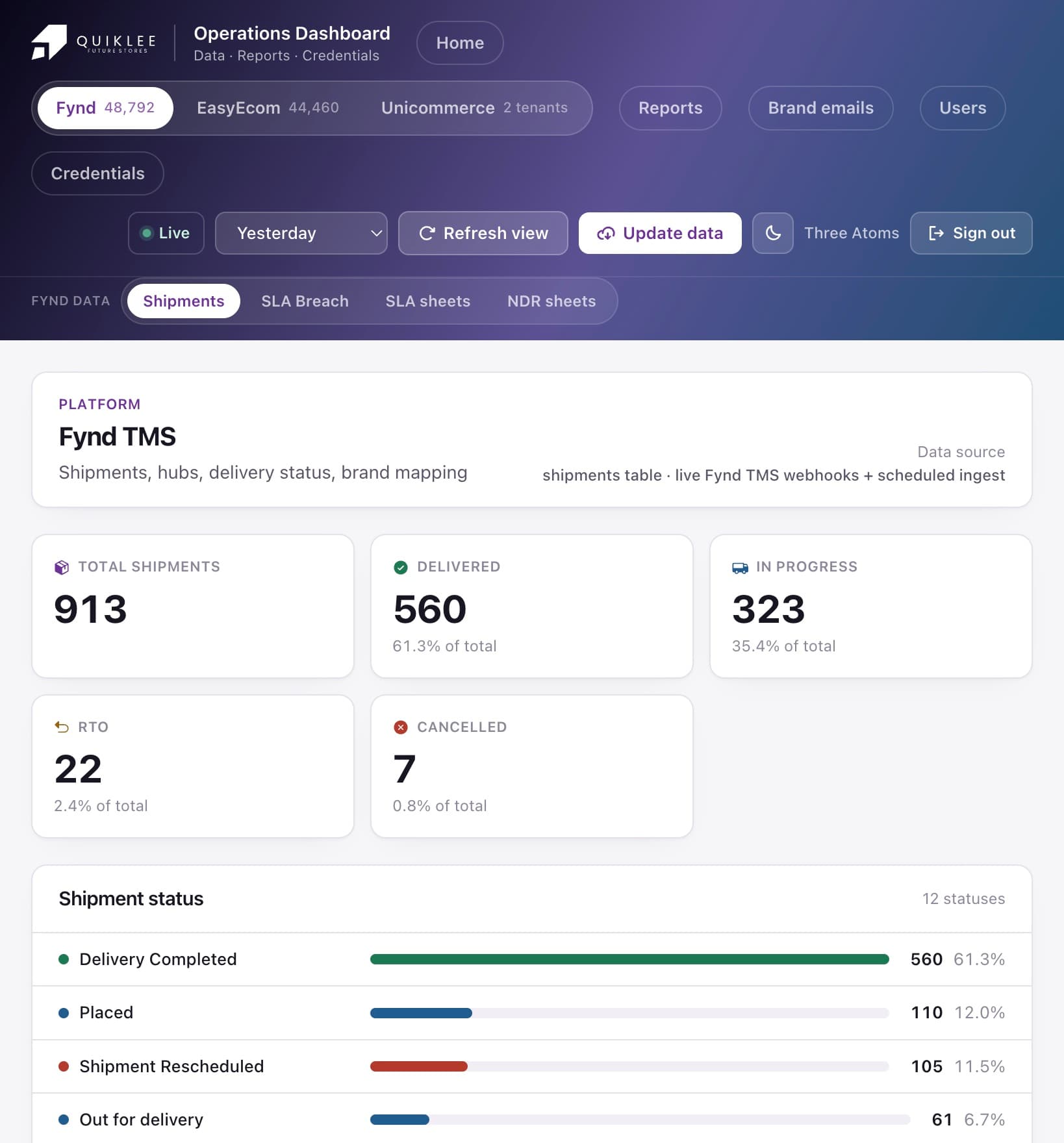Open the Shipments sub-tab
The image size is (1064, 1143).
point(184,301)
